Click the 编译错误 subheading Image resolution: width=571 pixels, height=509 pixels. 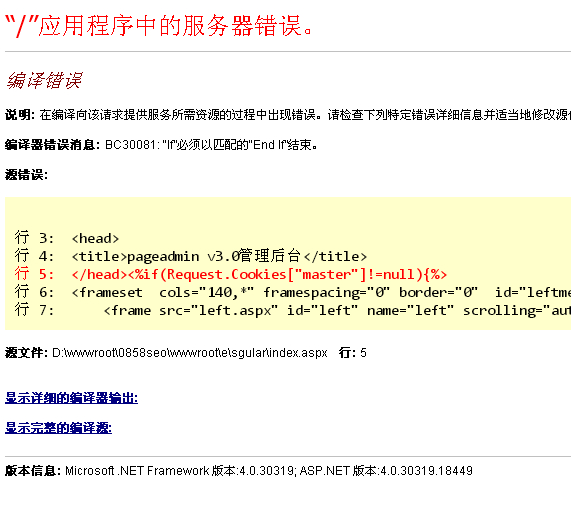[x=44, y=80]
